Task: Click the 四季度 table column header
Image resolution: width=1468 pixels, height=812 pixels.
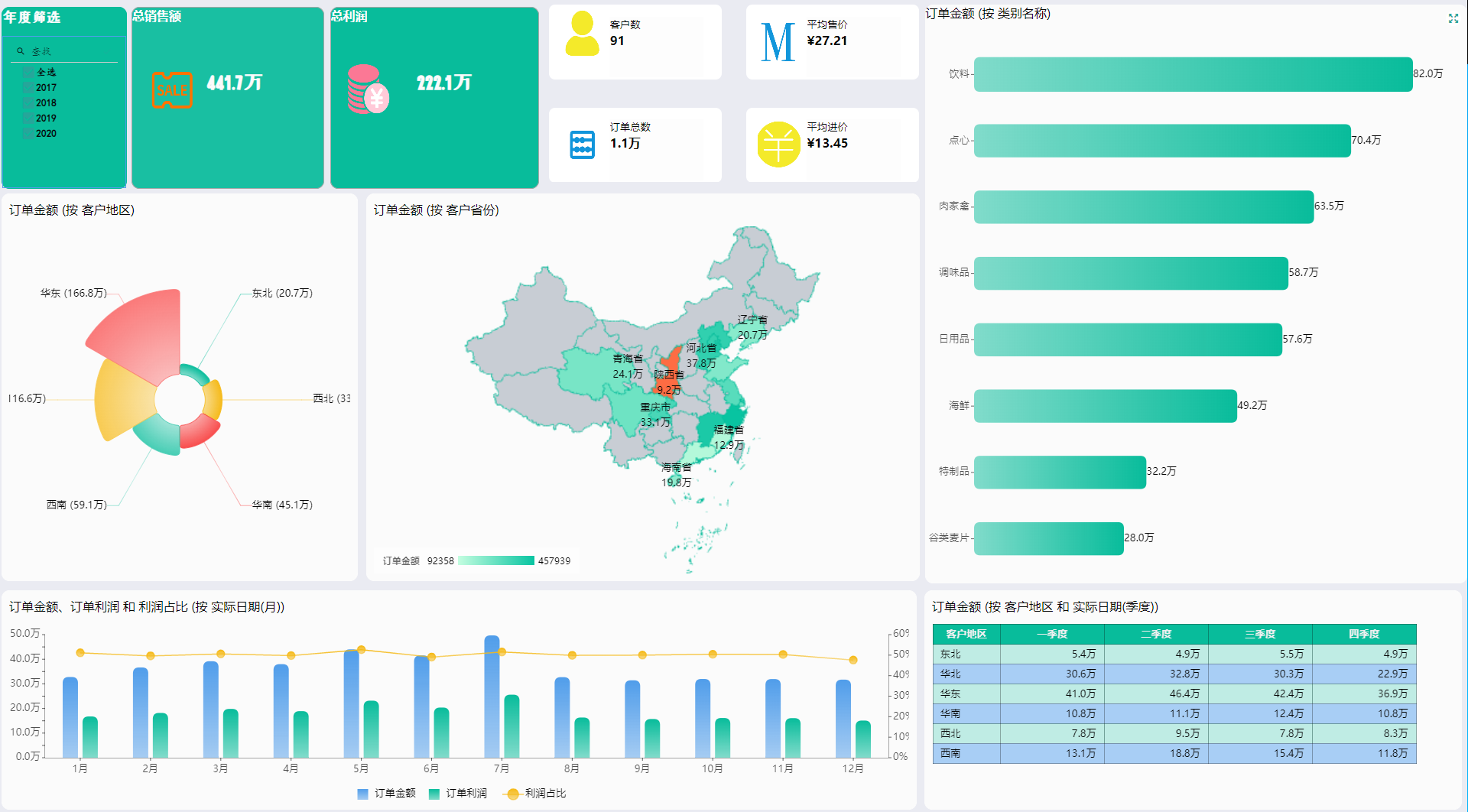Action: (1364, 634)
